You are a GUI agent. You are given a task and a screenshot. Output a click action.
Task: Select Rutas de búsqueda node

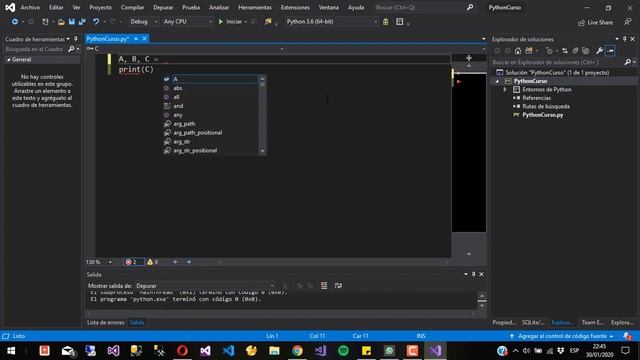(x=546, y=107)
